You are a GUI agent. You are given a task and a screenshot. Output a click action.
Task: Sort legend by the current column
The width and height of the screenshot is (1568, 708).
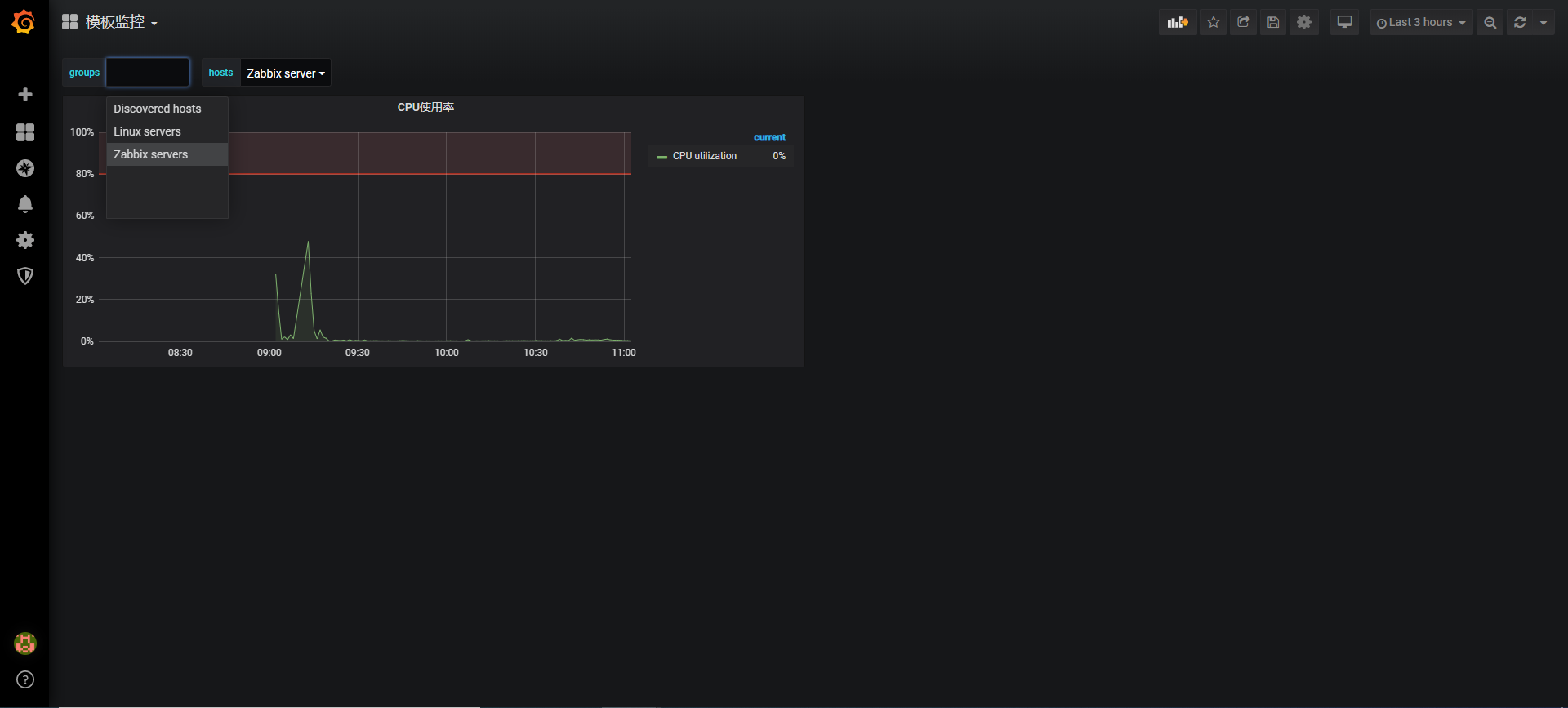click(769, 137)
